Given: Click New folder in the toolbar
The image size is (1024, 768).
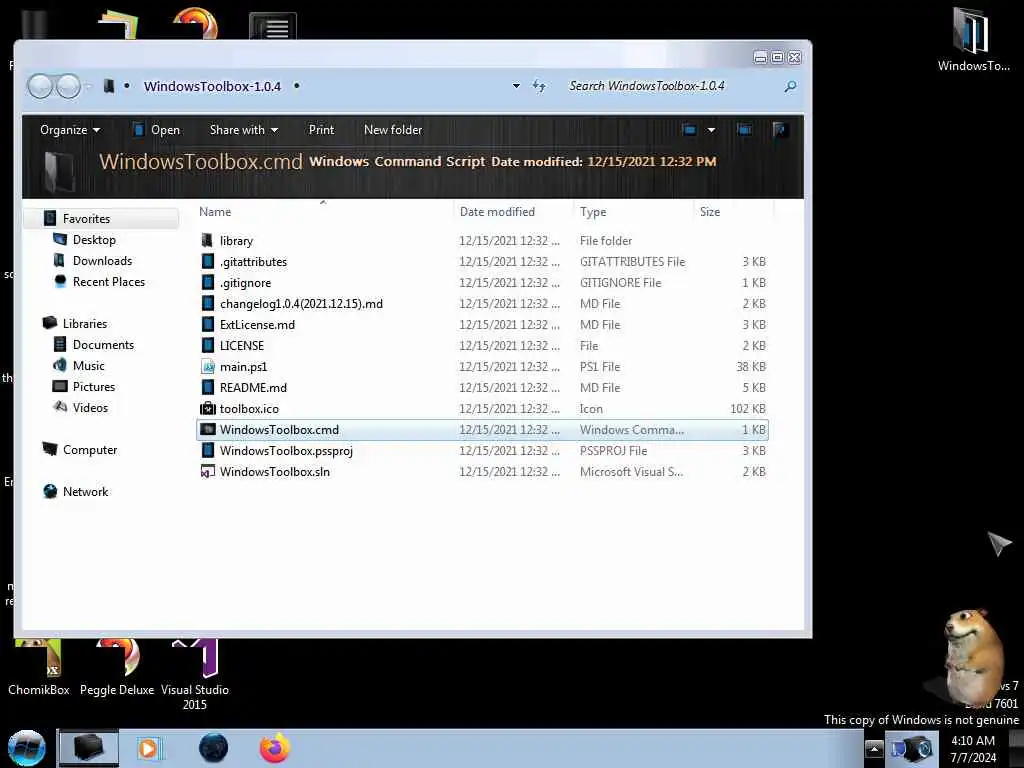Looking at the screenshot, I should point(393,130).
